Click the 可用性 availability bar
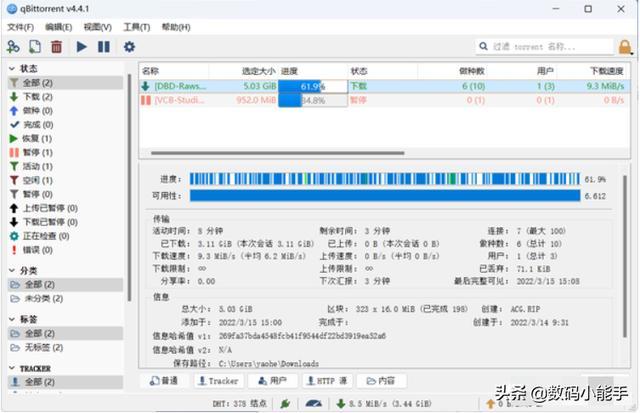Image resolution: width=640 pixels, height=413 pixels. tap(385, 195)
